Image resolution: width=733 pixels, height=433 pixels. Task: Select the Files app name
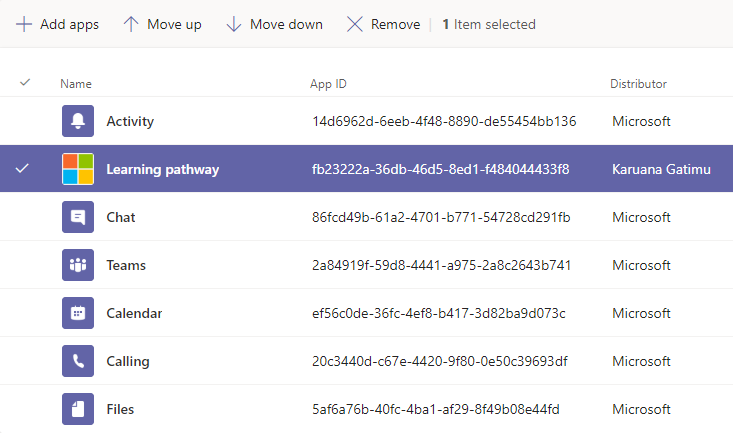point(120,409)
